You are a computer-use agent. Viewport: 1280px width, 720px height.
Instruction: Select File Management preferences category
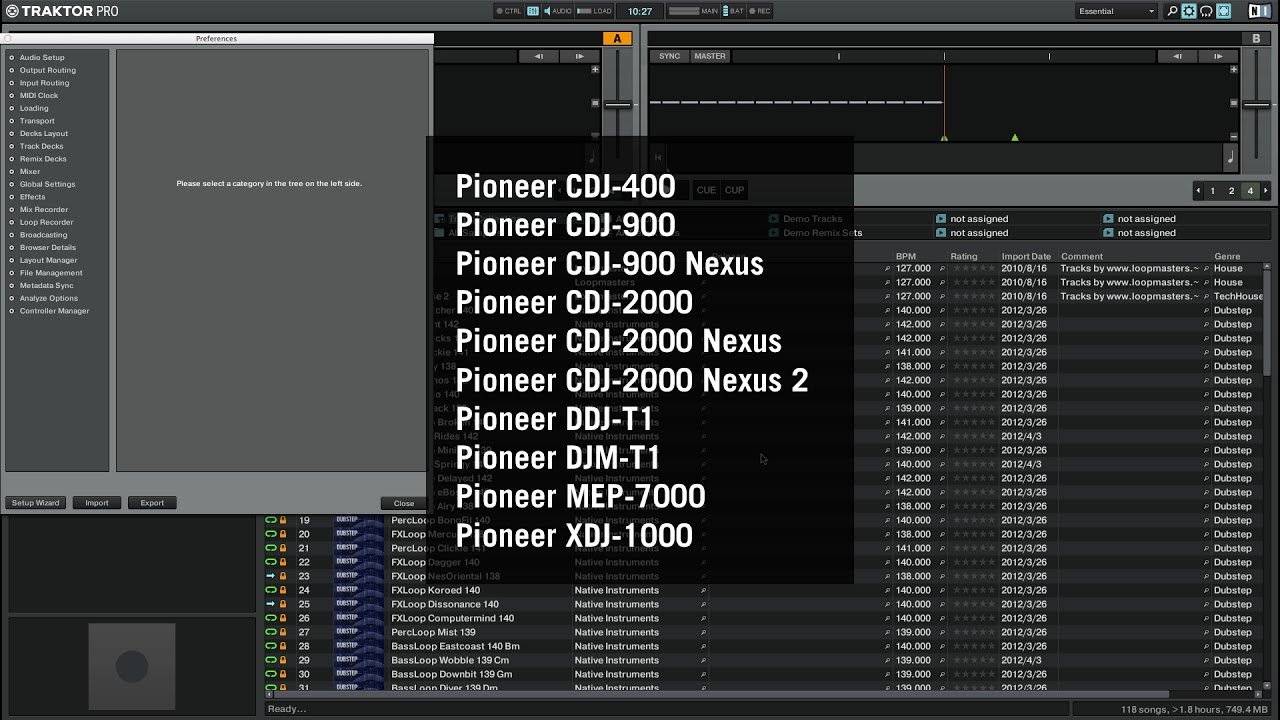(x=51, y=273)
